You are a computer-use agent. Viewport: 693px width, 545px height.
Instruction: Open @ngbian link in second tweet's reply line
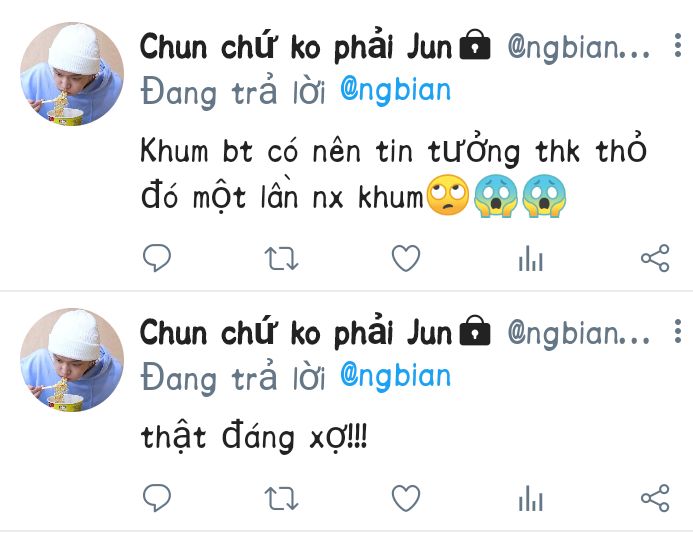tap(395, 377)
